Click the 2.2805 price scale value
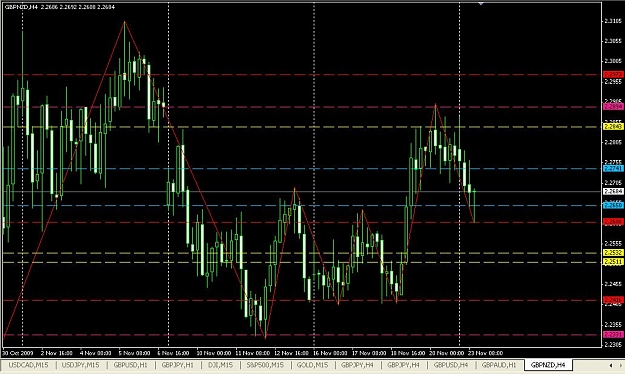625x374 pixels. [613, 142]
